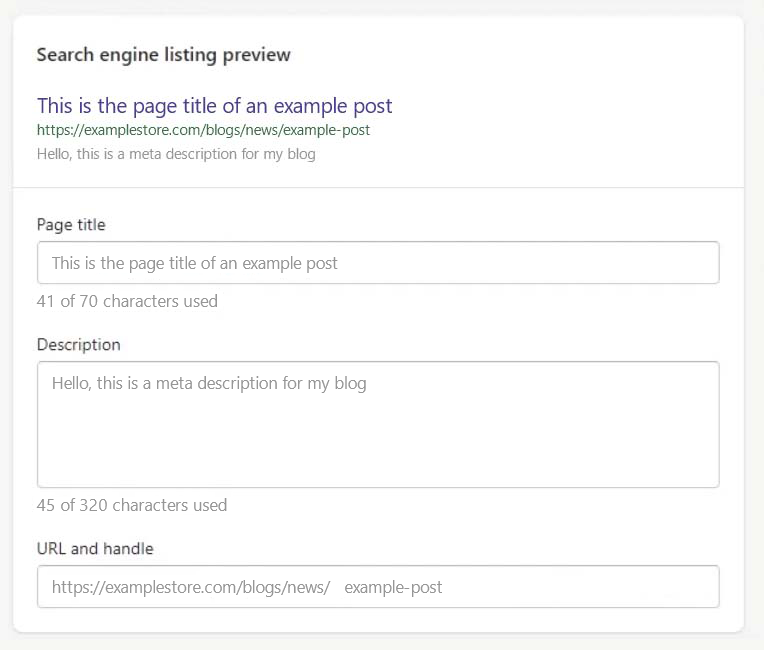Click the divider line below the listing preview

click(378, 187)
